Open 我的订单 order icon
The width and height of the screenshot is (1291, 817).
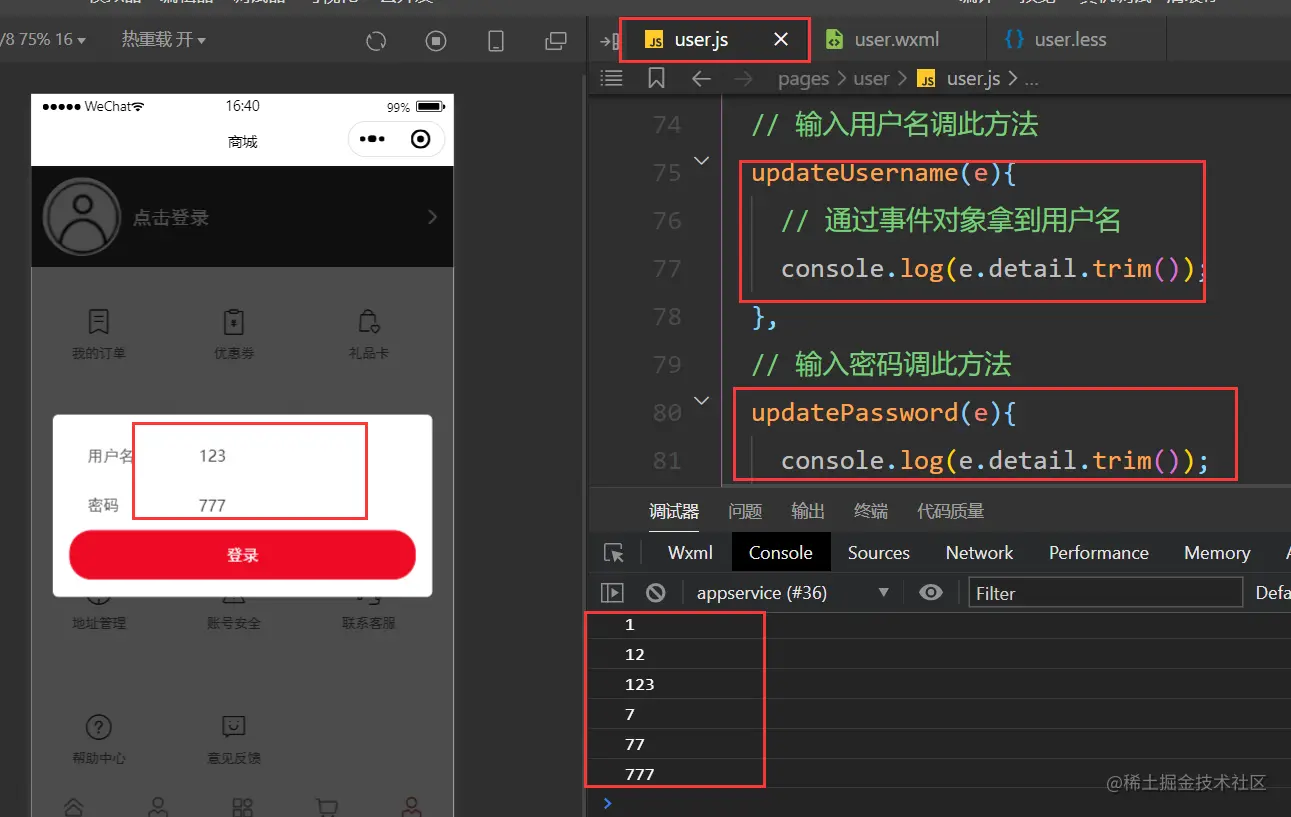pyautogui.click(x=98, y=321)
